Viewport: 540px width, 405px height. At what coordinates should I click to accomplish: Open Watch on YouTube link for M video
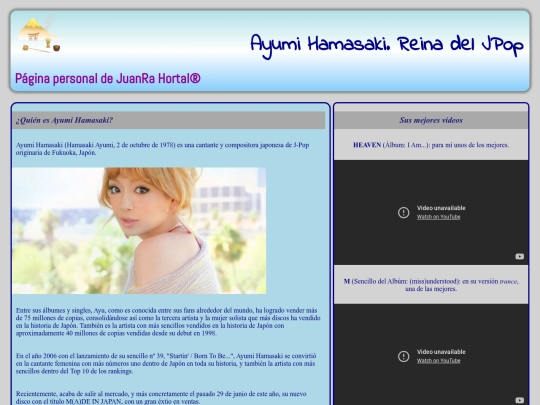(x=438, y=361)
